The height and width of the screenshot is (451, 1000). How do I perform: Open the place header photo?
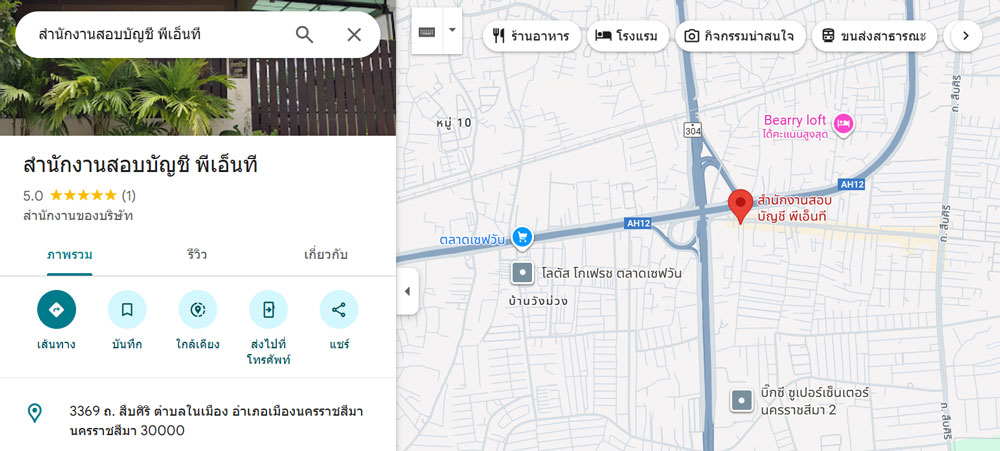(x=198, y=98)
